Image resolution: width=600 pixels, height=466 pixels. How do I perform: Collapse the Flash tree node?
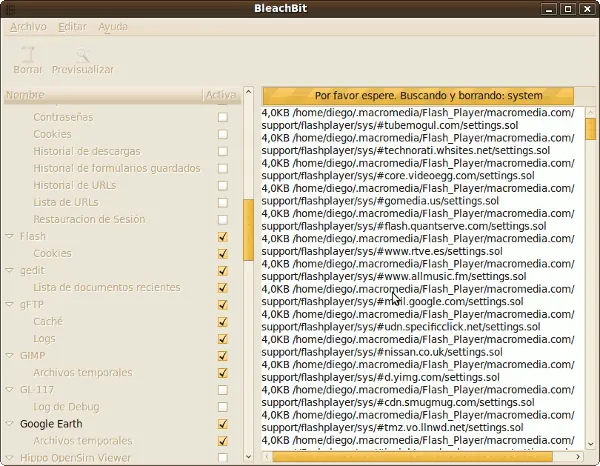tap(10, 236)
